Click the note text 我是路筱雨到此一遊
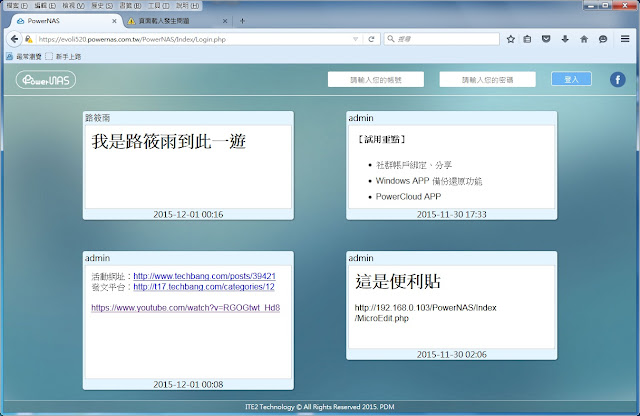Screen dimensions: 640x416 pos(169,142)
